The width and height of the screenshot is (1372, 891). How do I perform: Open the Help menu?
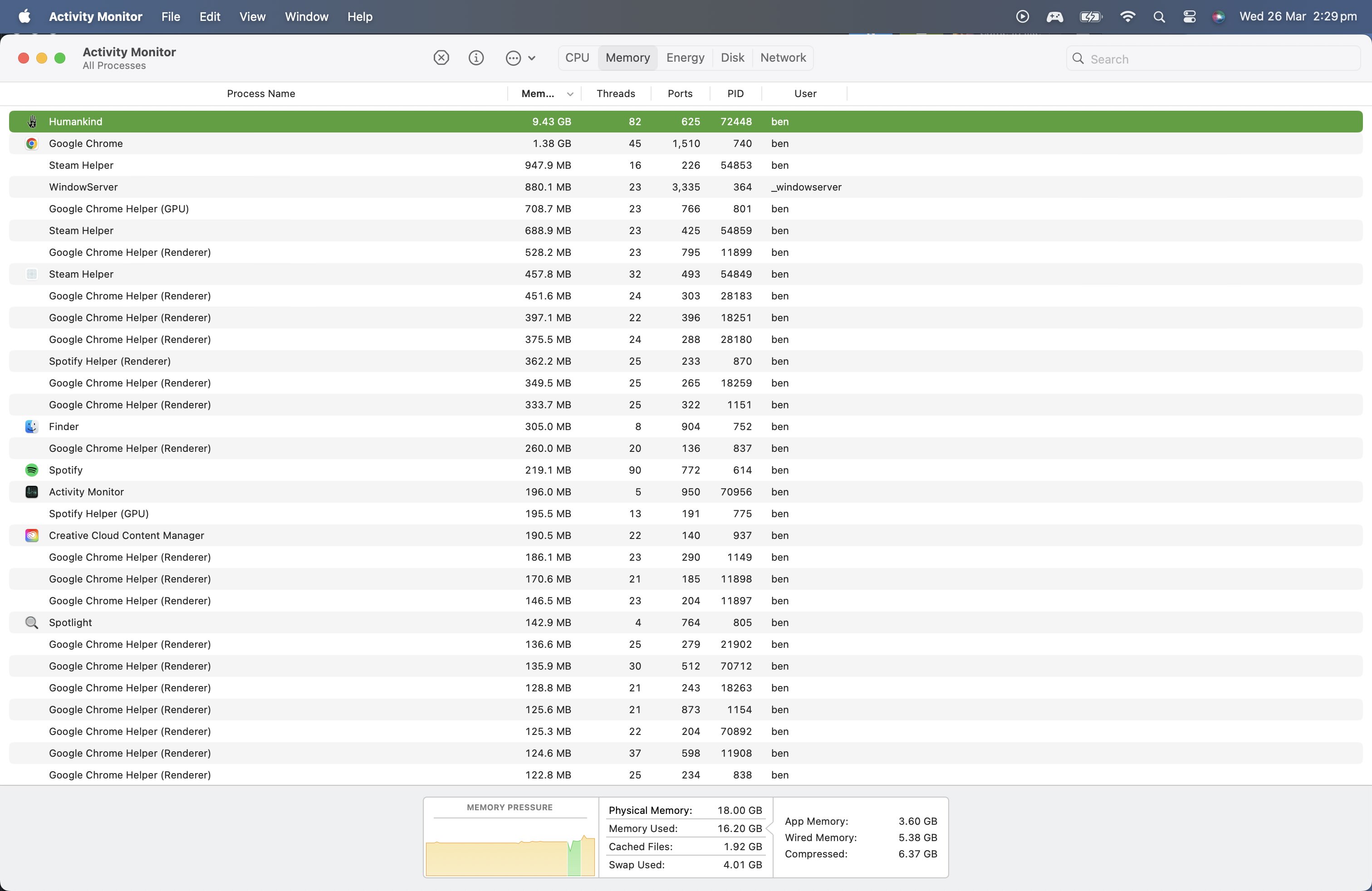(360, 17)
